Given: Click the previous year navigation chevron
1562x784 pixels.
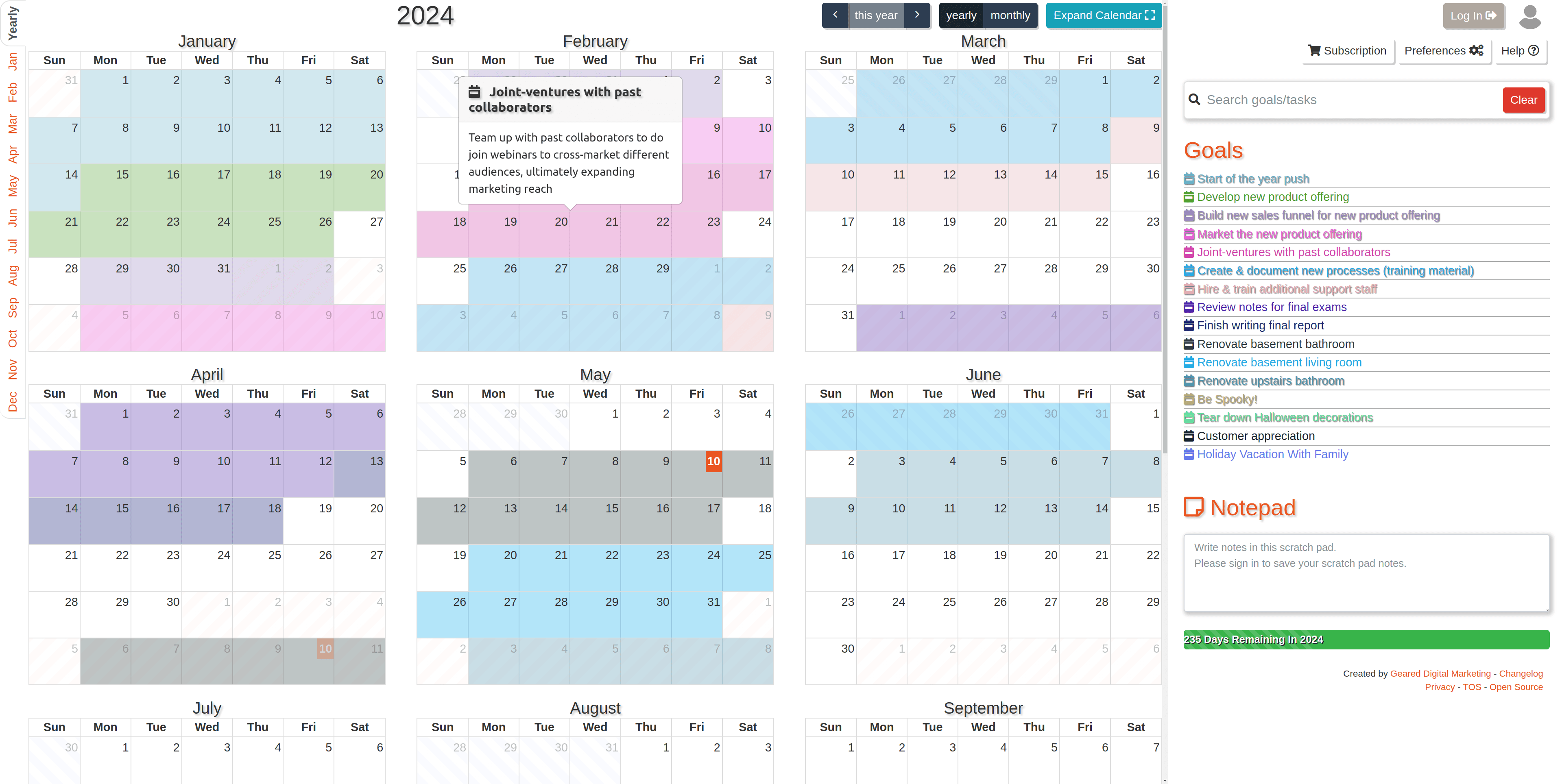Looking at the screenshot, I should (x=836, y=15).
